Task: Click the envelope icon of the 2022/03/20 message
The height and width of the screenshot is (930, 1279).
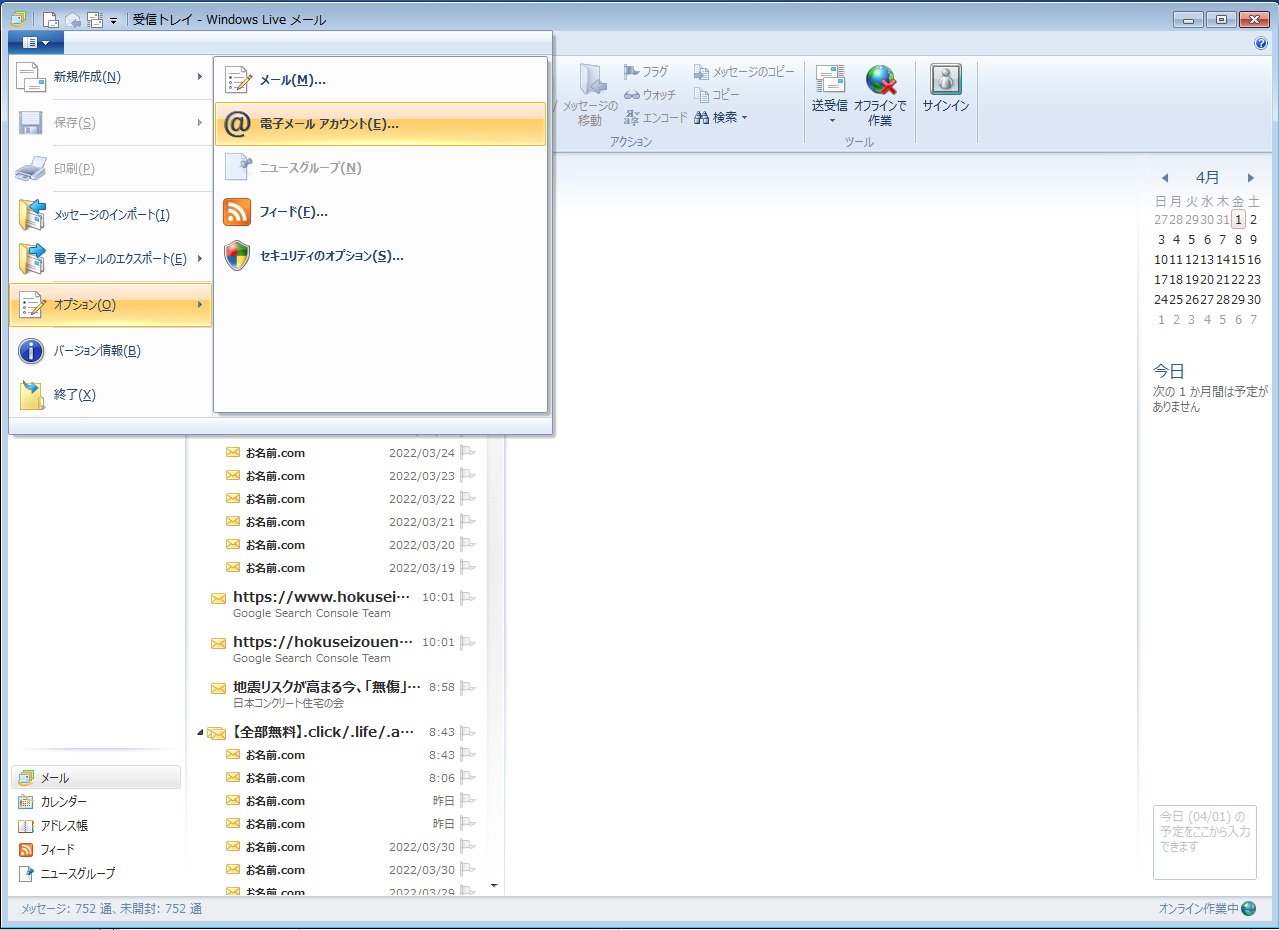Action: pyautogui.click(x=233, y=545)
